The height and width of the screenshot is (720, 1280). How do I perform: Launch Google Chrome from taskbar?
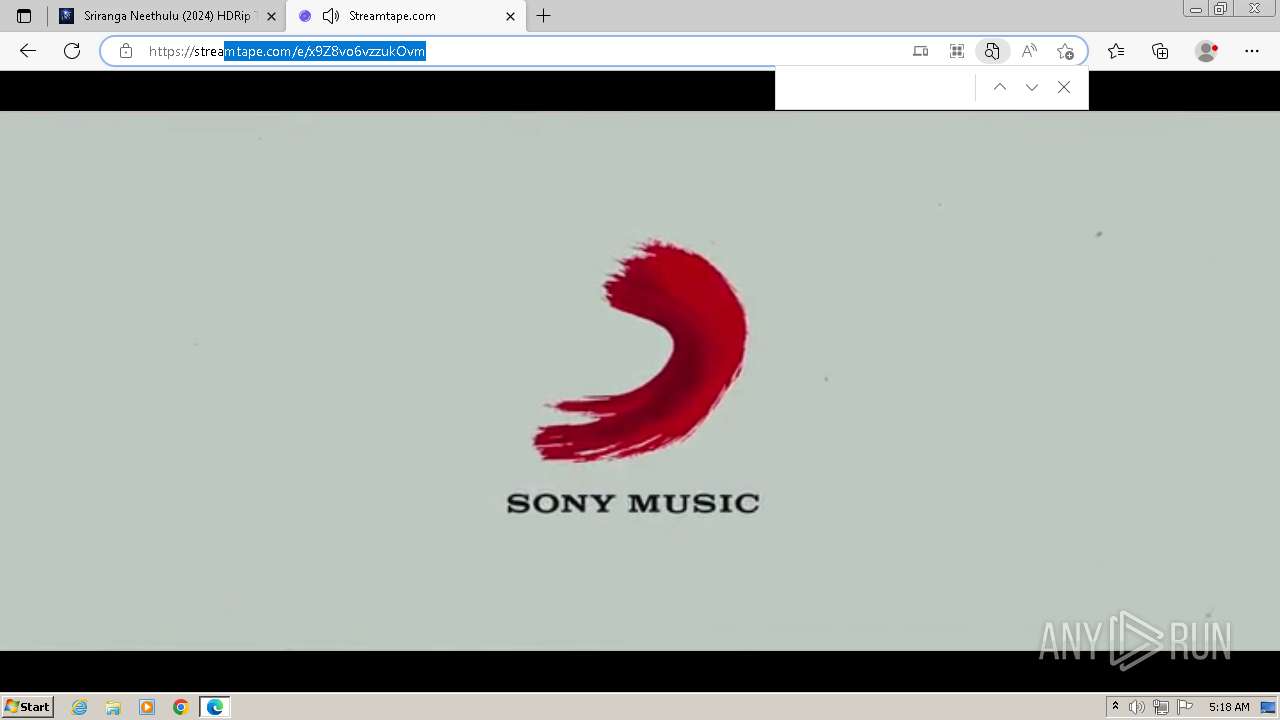(181, 707)
